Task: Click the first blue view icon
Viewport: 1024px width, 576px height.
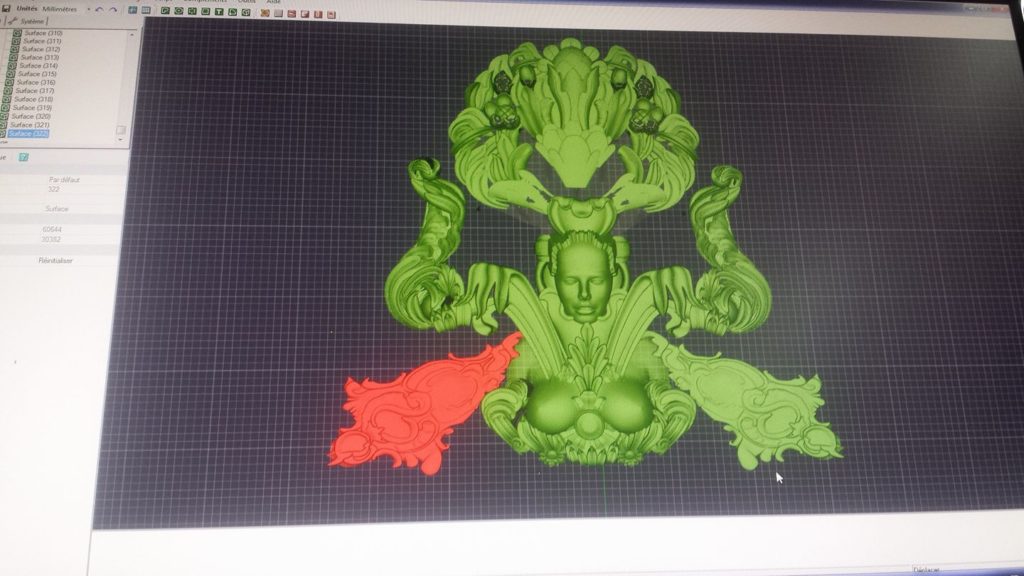Action: (133, 10)
